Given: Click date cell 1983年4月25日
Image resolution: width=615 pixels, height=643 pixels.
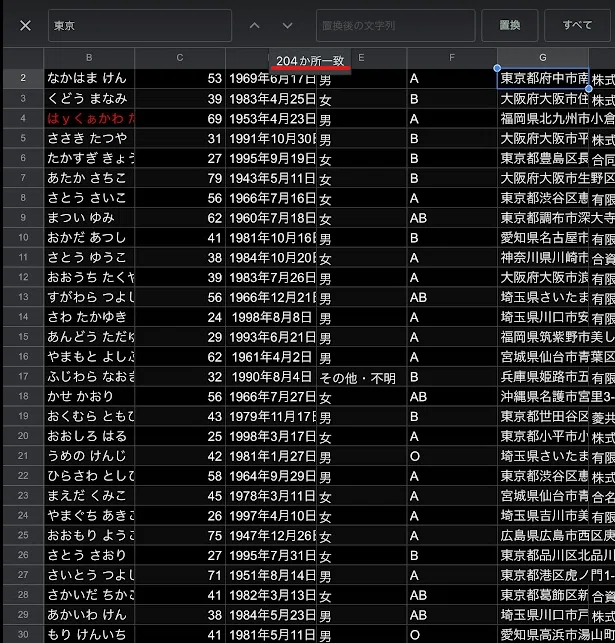Looking at the screenshot, I should tap(271, 98).
